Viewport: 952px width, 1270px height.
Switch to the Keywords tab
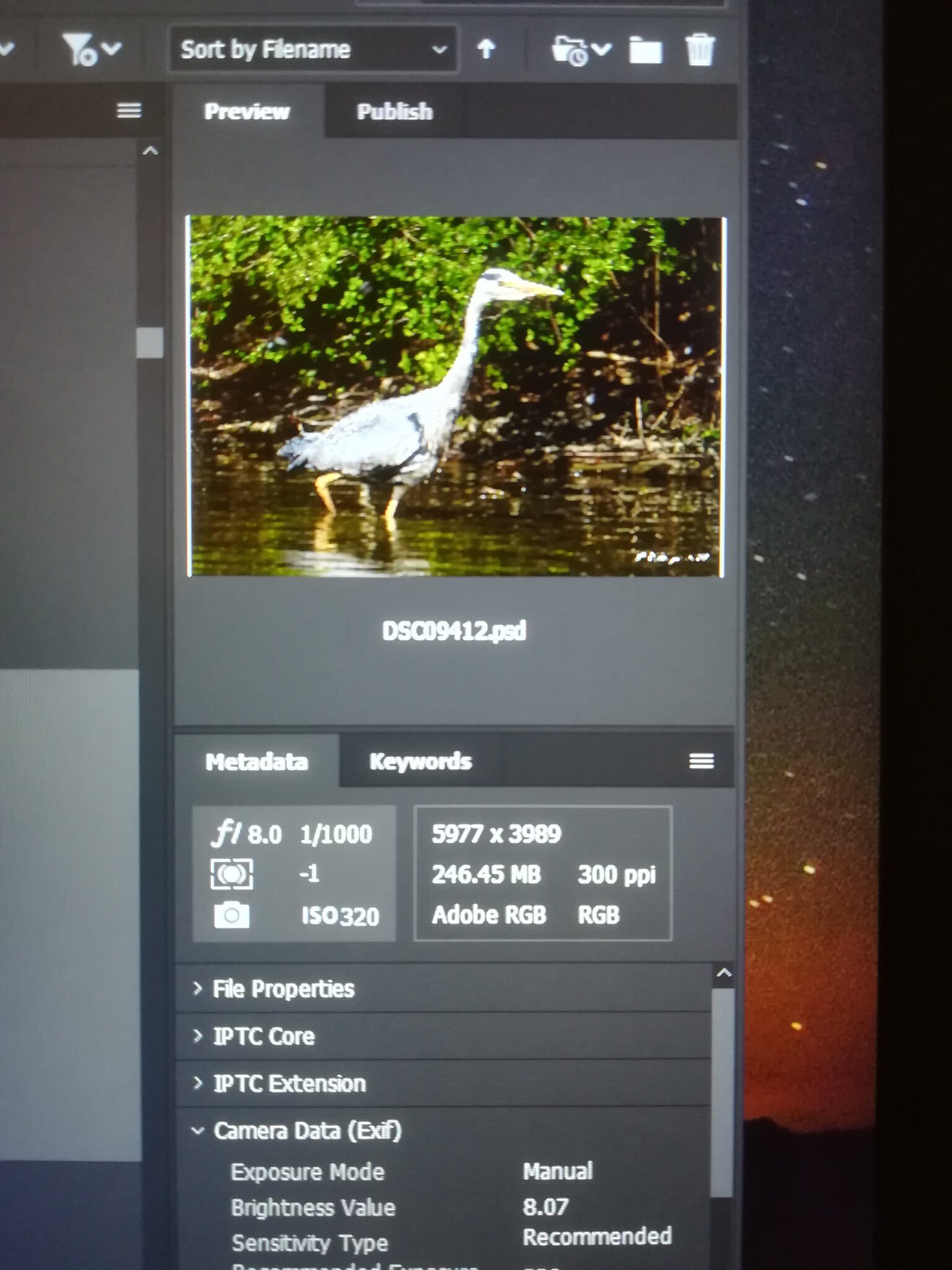pos(420,762)
